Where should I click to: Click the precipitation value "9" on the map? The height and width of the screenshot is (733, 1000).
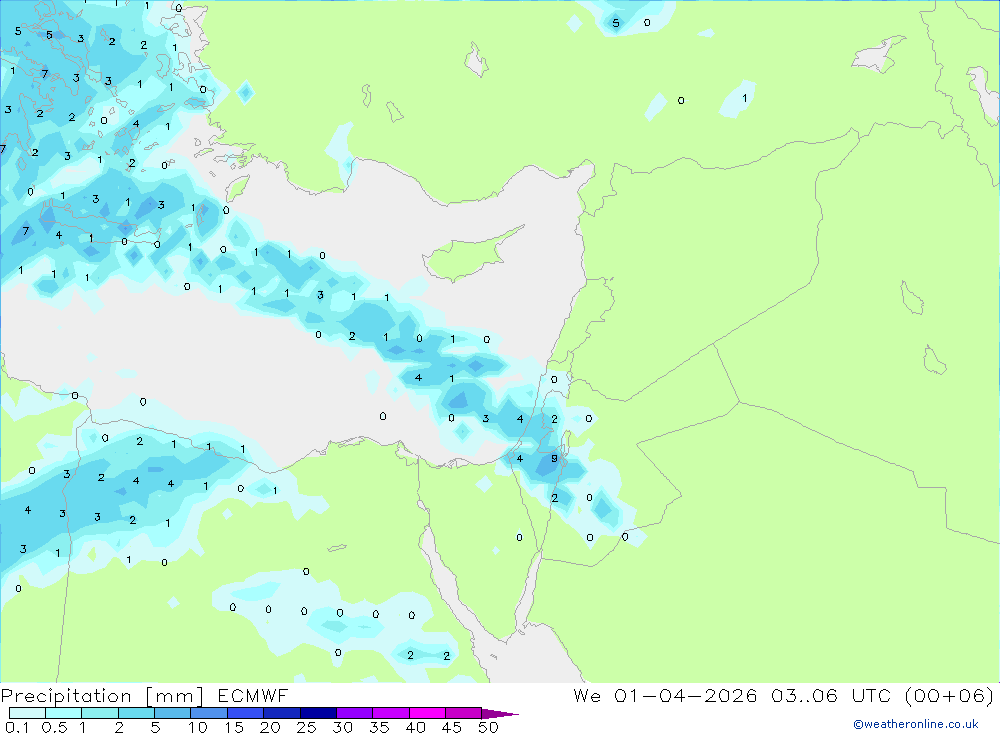554,458
